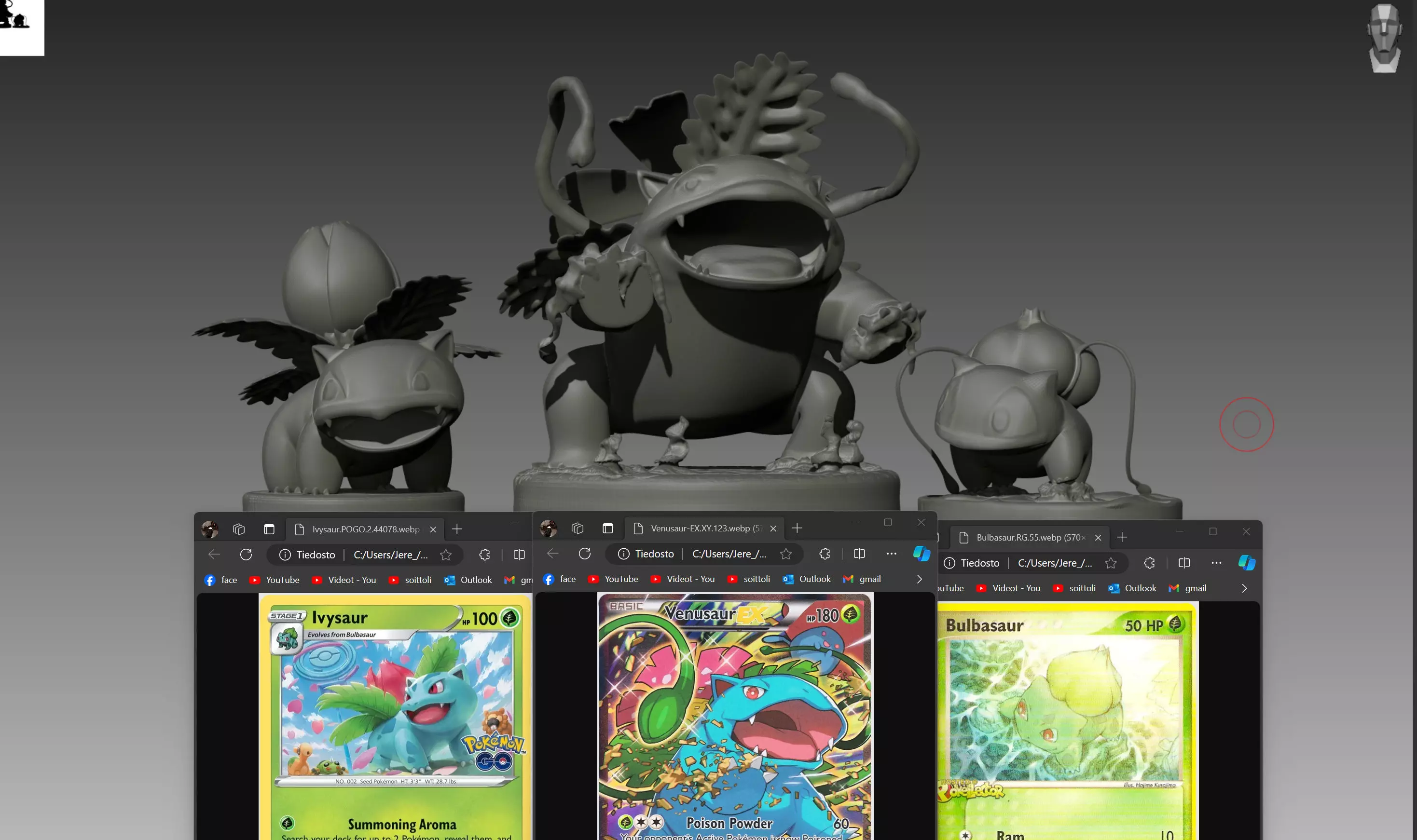Open gmail bookmark in Venusaur window
Screen dimensions: 1417x840
click(862, 579)
